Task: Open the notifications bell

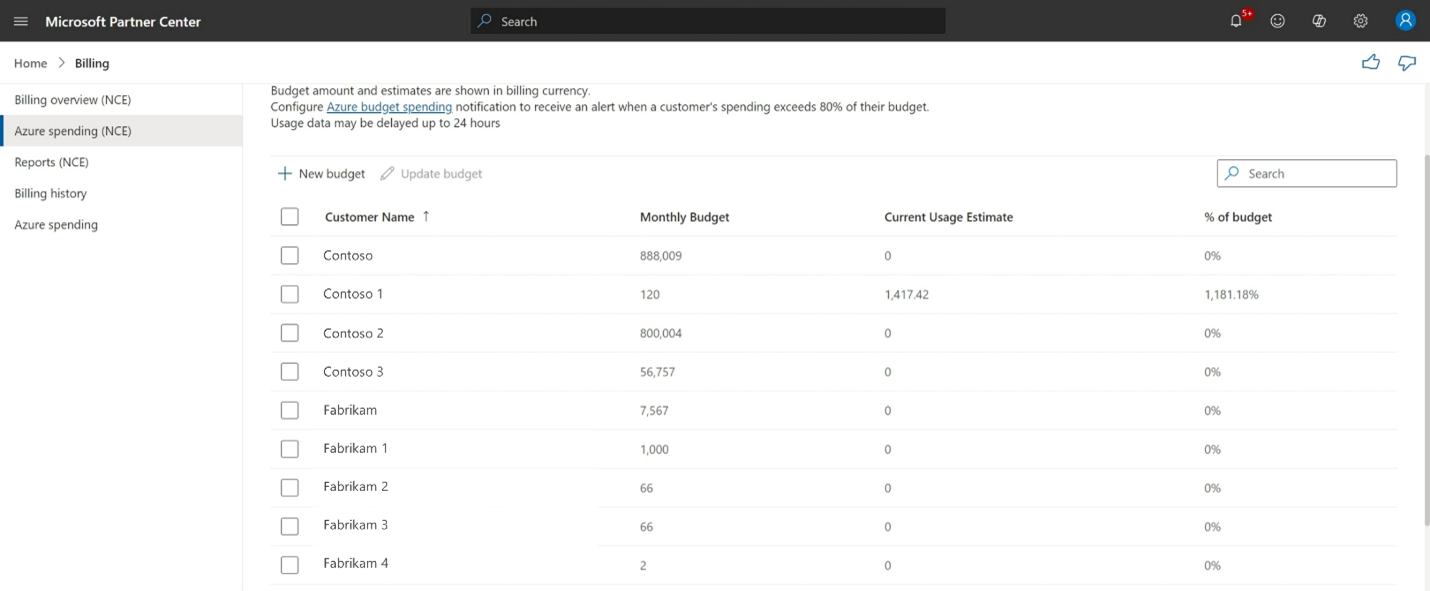Action: pyautogui.click(x=1237, y=21)
